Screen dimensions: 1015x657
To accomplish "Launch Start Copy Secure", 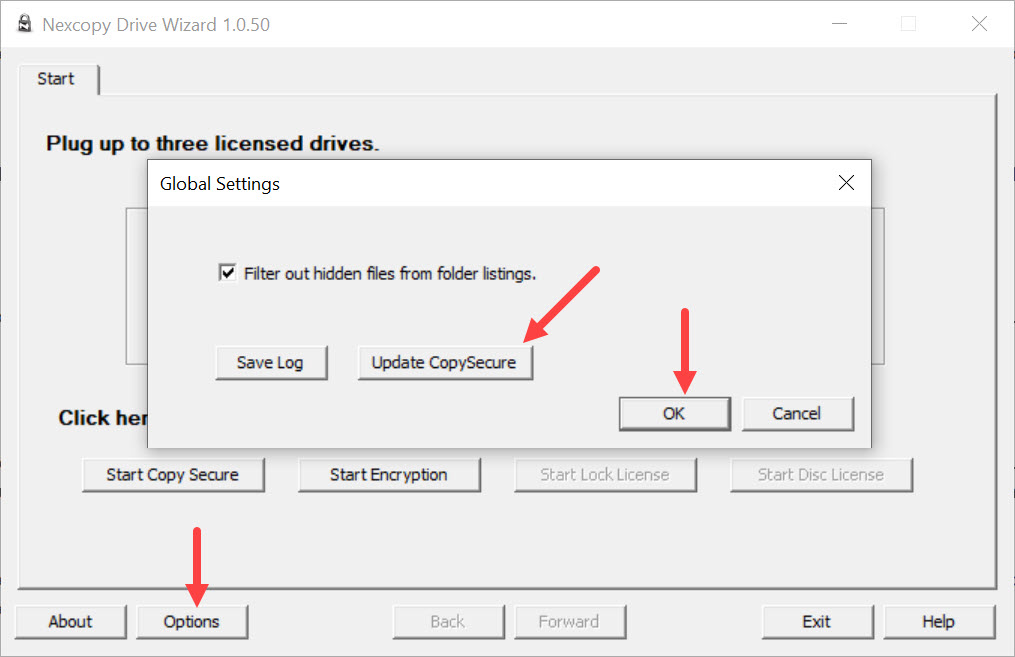I will click(x=172, y=475).
